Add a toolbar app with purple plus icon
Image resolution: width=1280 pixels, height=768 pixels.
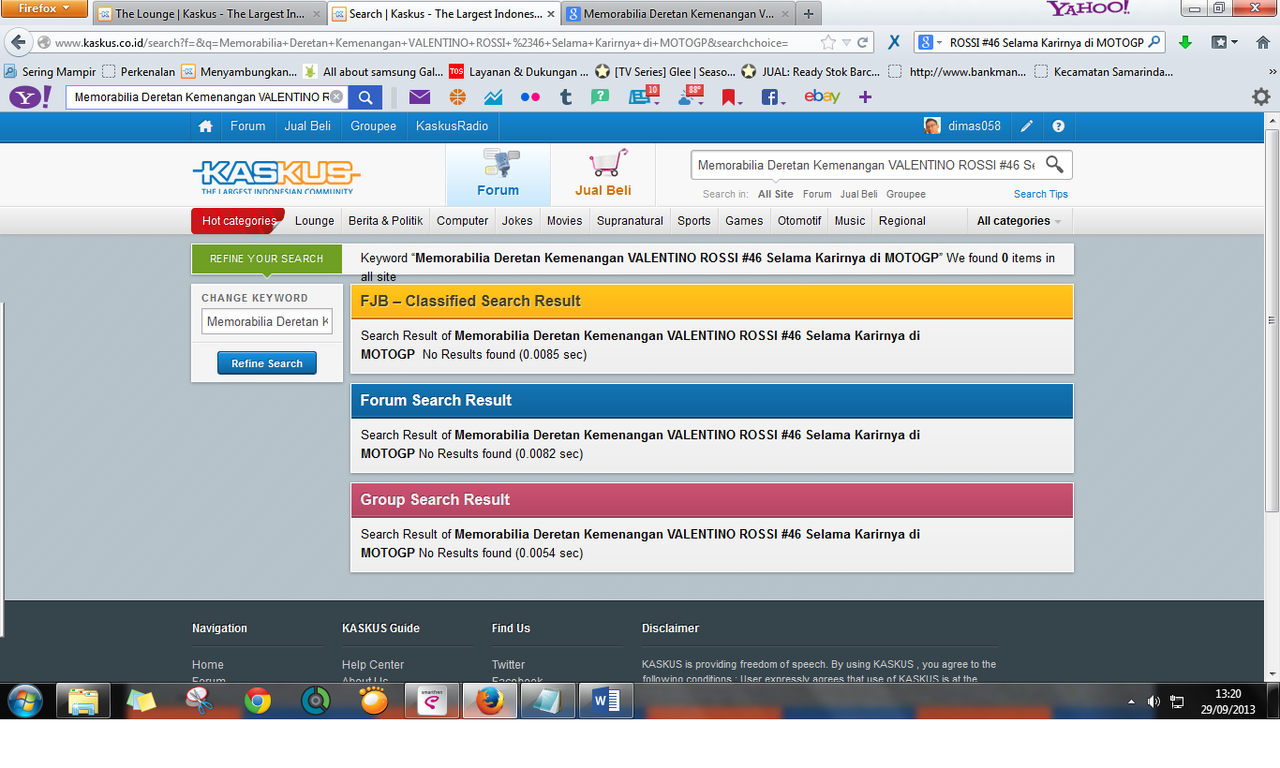point(865,97)
